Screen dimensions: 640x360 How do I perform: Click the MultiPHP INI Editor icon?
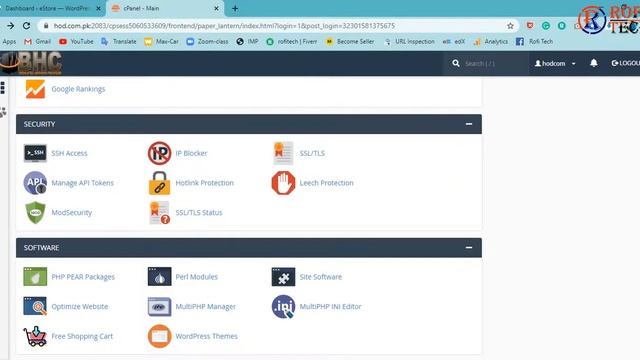click(x=283, y=306)
